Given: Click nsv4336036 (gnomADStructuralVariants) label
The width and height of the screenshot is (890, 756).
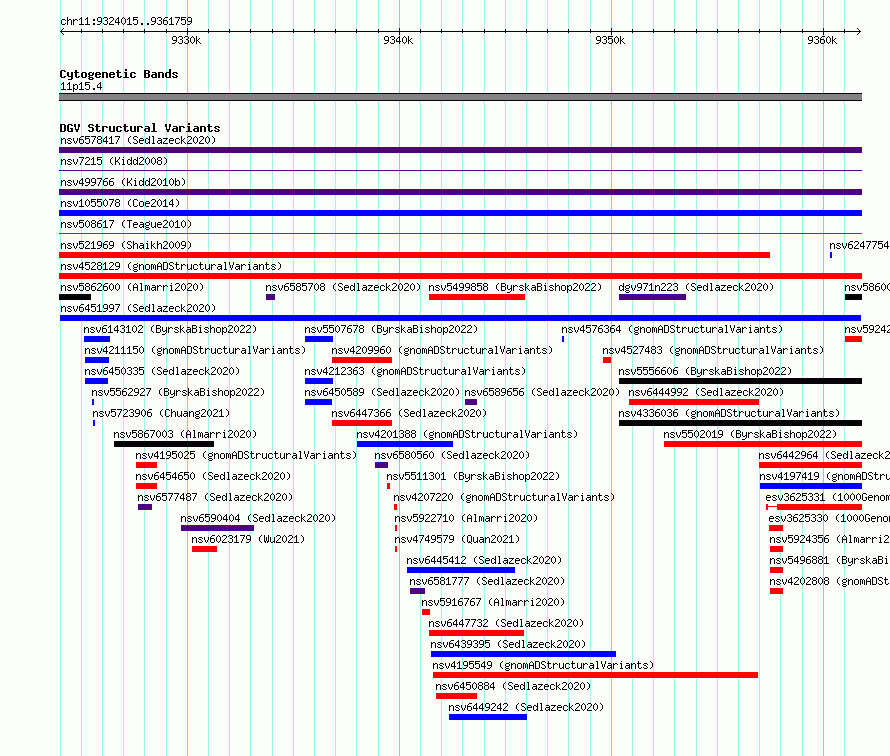Looking at the screenshot, I should (x=729, y=413).
